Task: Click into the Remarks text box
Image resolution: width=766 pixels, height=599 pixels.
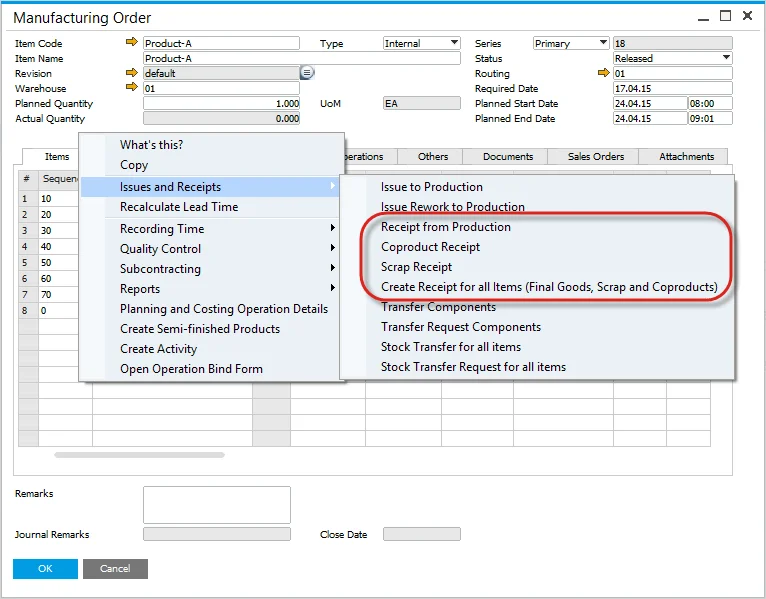Action: tap(216, 505)
